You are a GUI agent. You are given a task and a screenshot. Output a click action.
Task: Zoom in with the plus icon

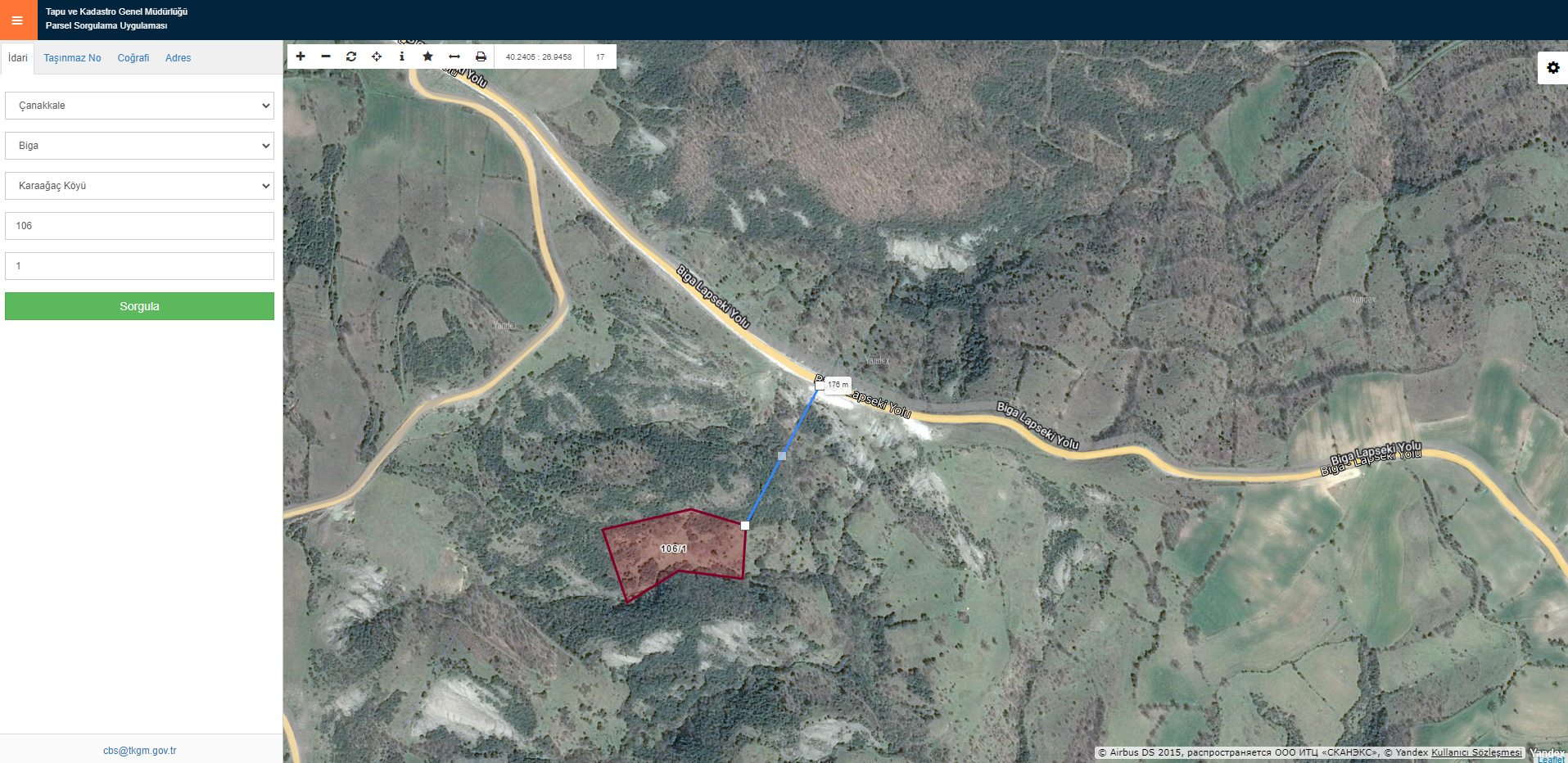(x=300, y=56)
